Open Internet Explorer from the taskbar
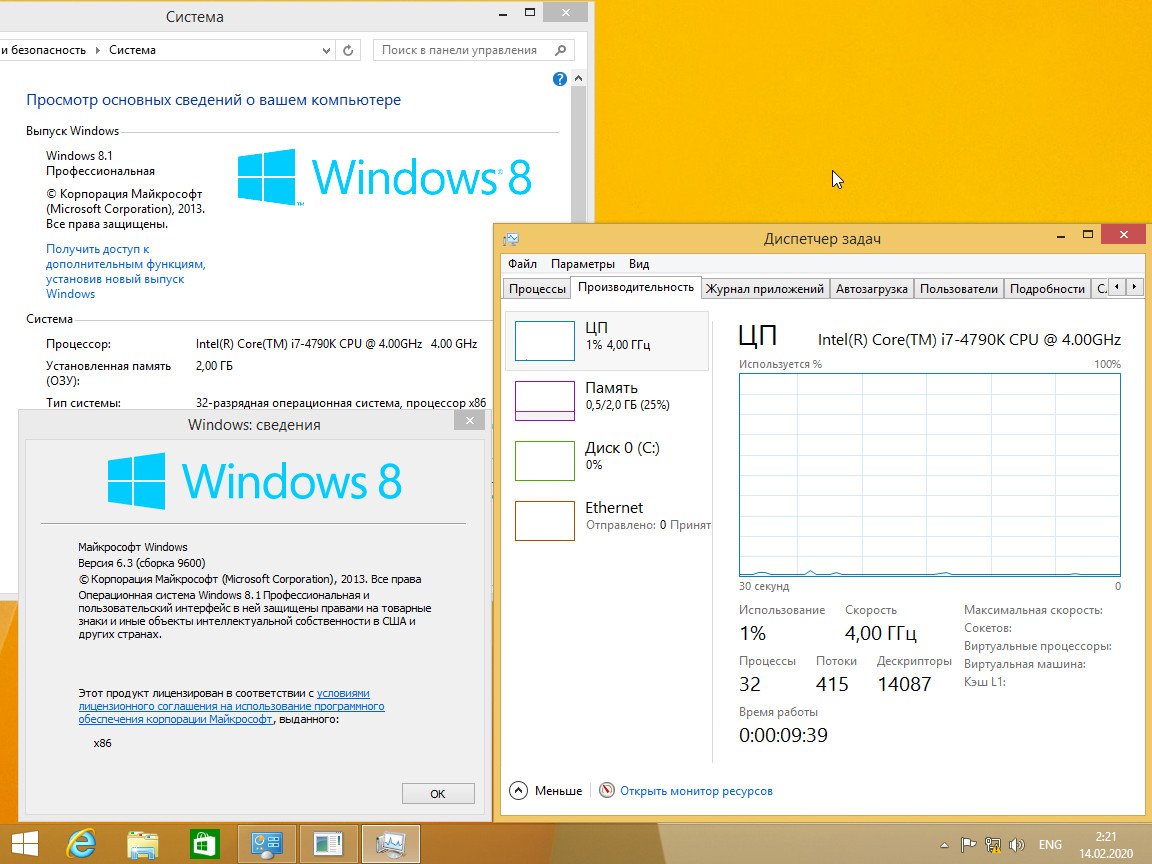 coord(82,844)
